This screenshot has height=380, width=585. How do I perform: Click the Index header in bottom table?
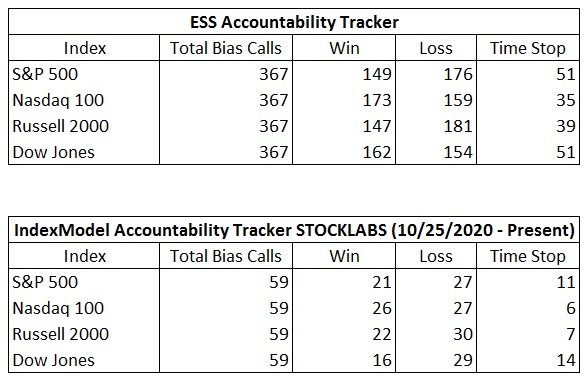85,256
